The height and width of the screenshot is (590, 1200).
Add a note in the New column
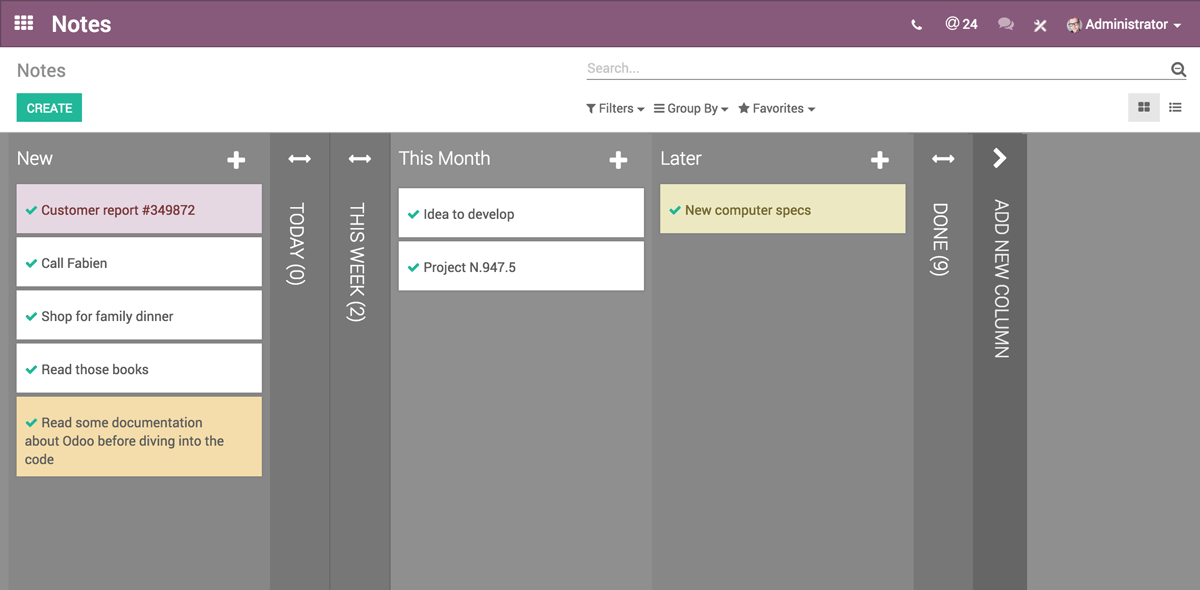click(x=236, y=160)
